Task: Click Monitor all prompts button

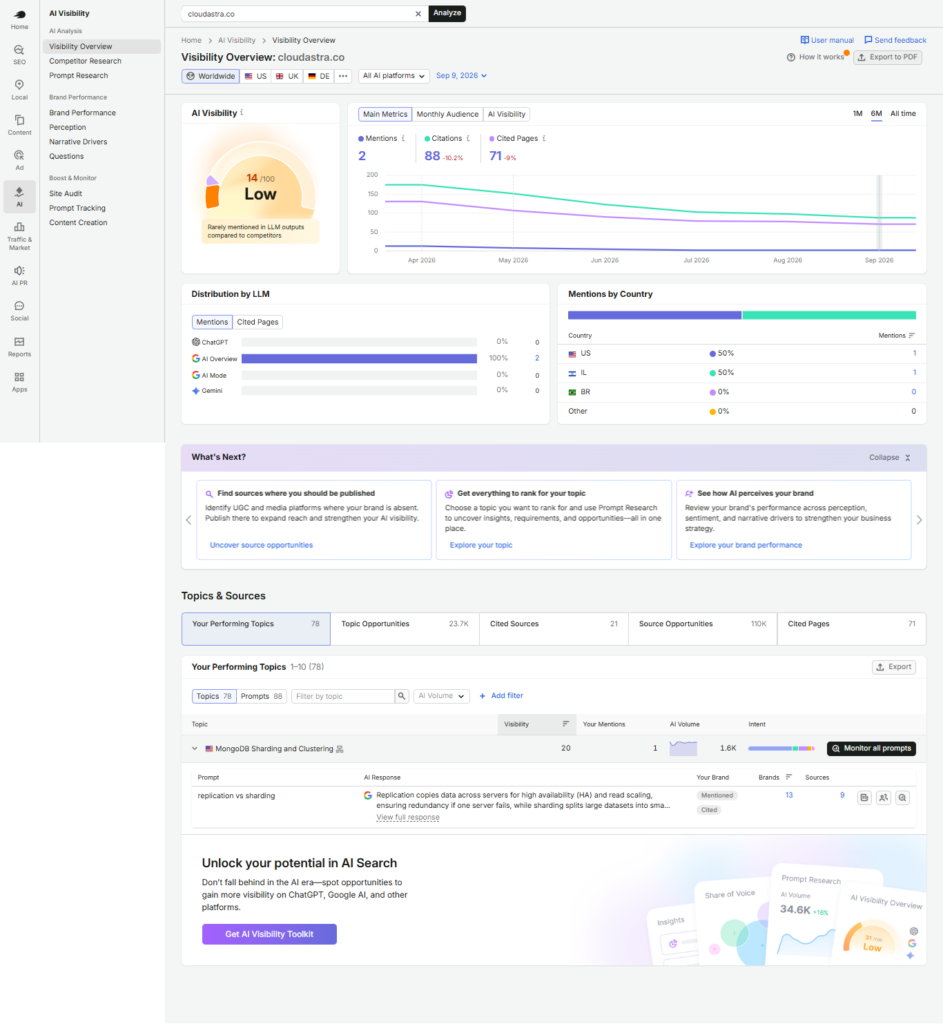Action: click(871, 748)
